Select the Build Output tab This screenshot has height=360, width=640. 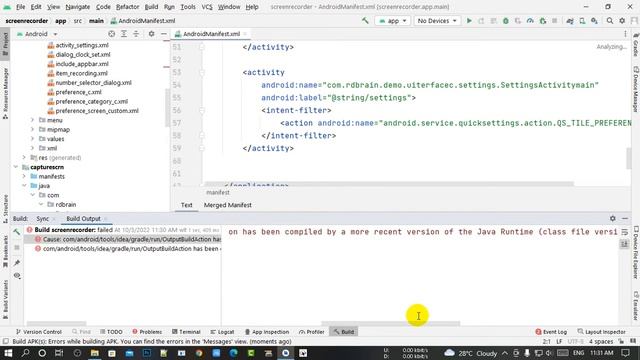[x=83, y=218]
